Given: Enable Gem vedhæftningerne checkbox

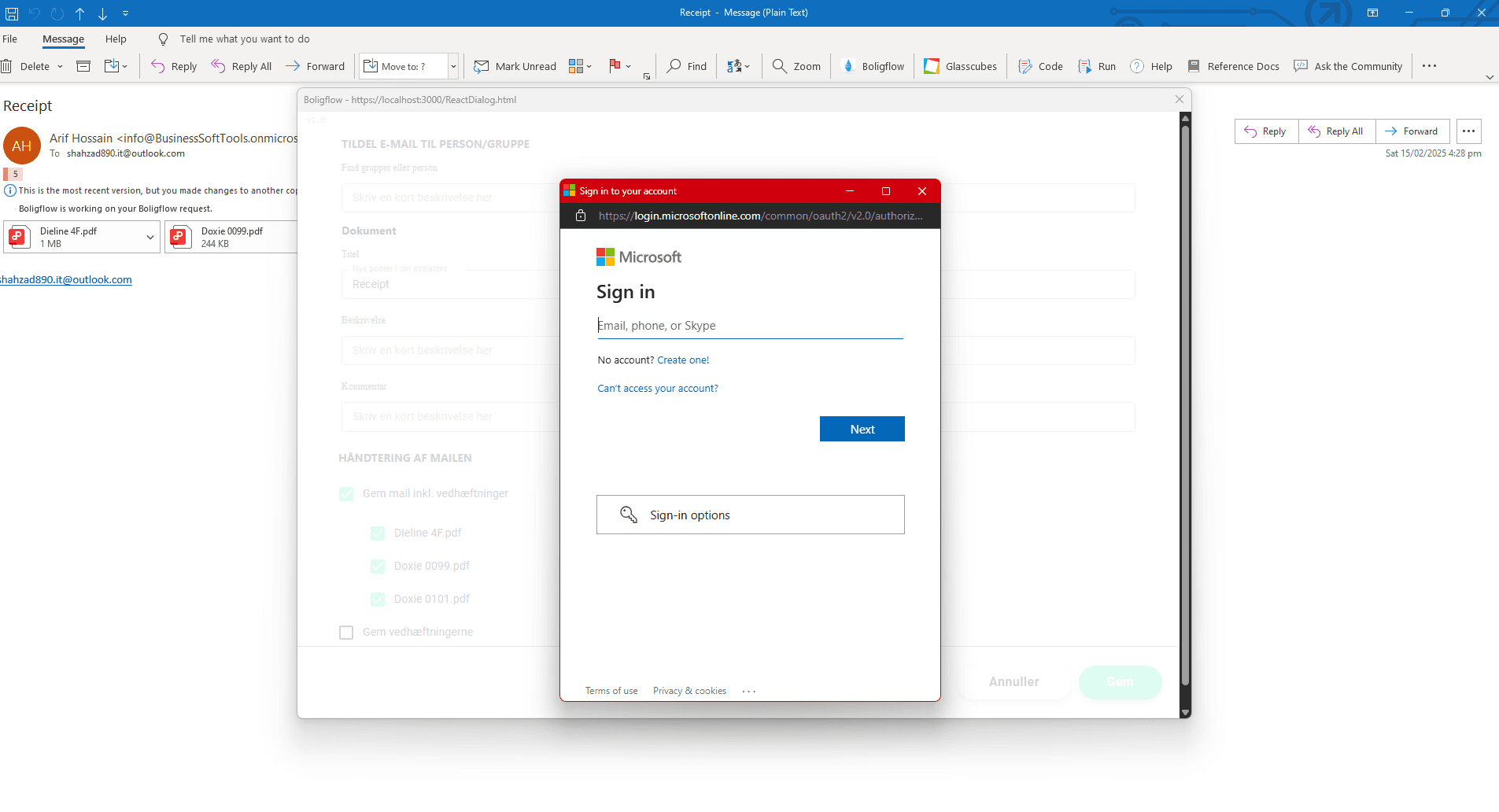Looking at the screenshot, I should click(x=346, y=632).
